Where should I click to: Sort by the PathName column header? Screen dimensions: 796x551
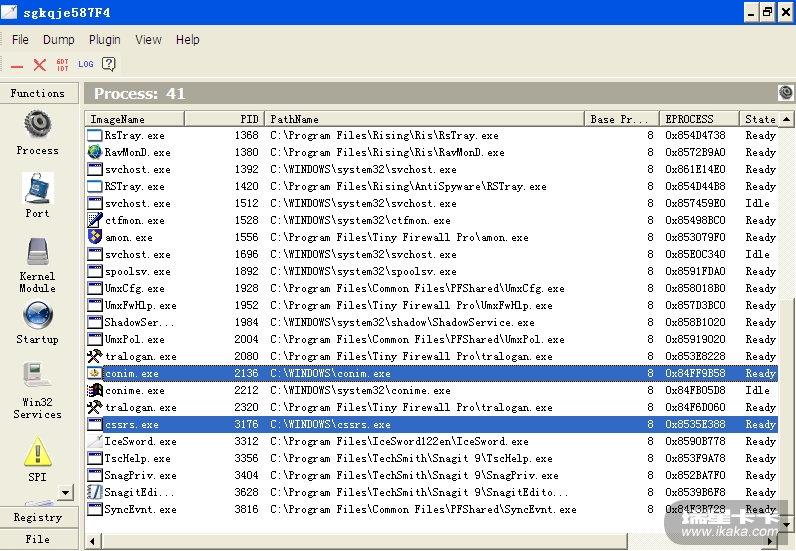pos(424,119)
